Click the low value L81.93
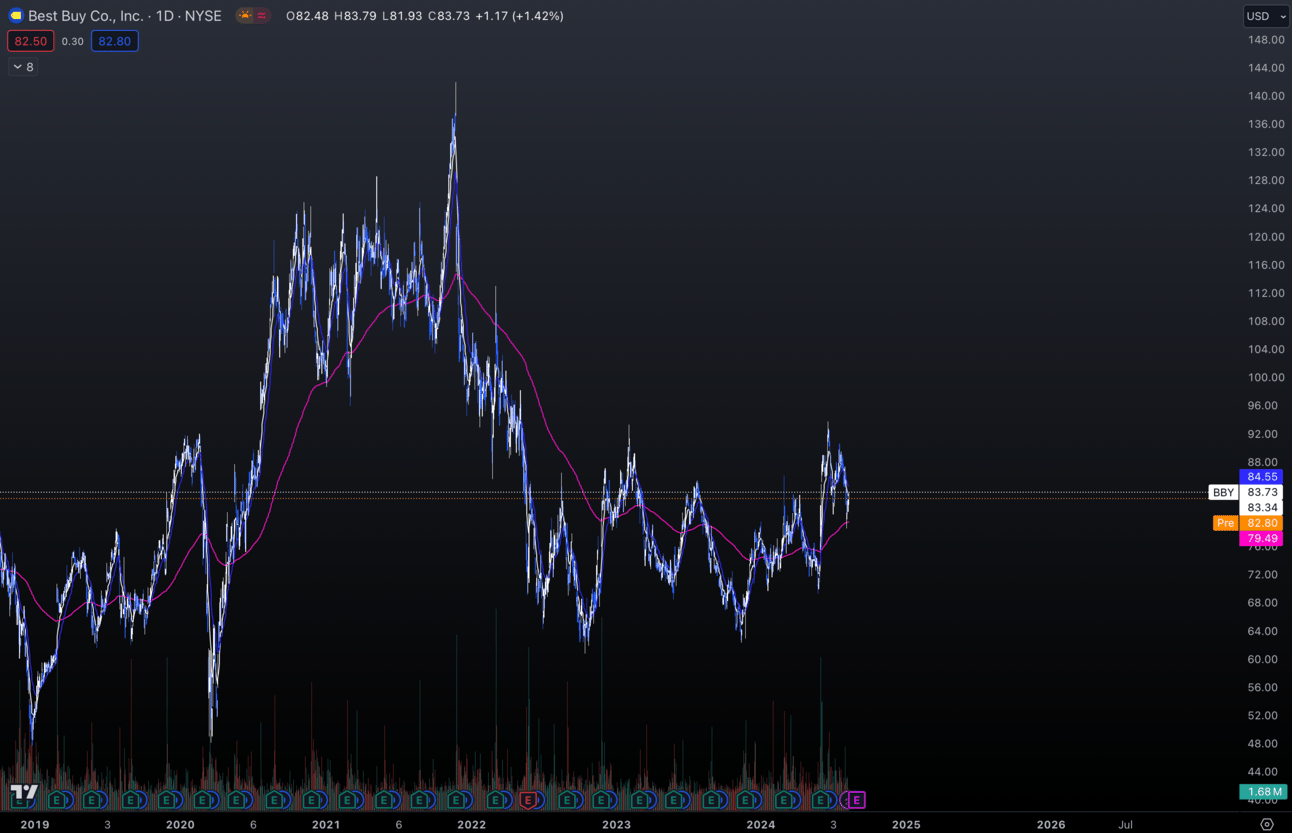1292x833 pixels. [402, 16]
